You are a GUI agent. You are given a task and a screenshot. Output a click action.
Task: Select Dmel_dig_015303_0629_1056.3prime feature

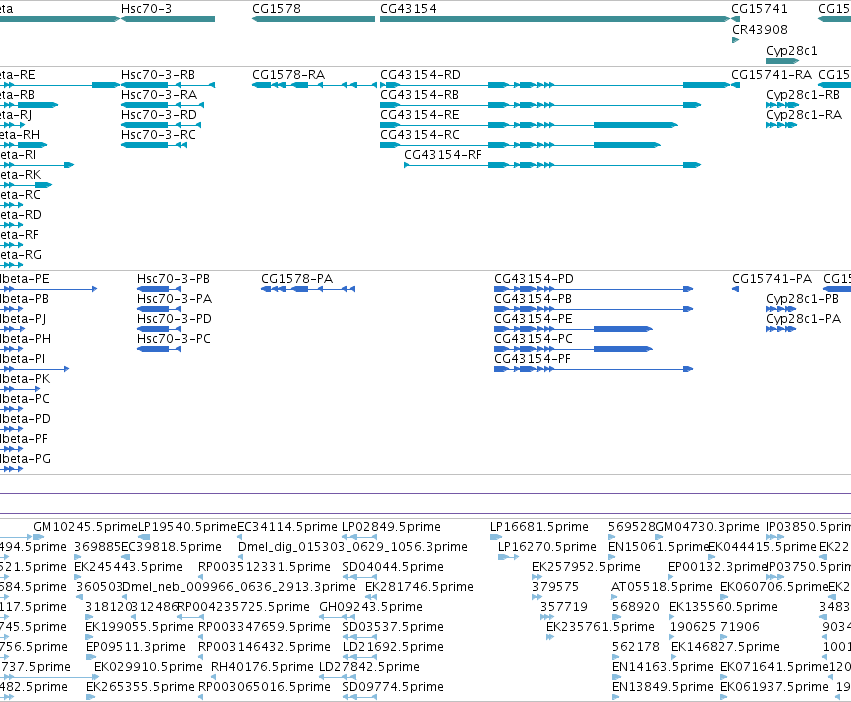pos(241,557)
